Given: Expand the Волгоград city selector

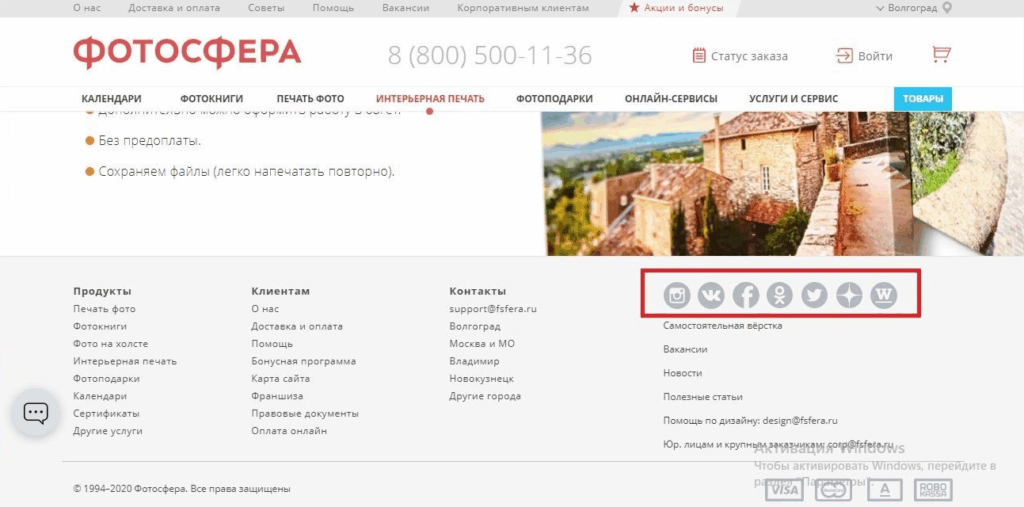Looking at the screenshot, I should pyautogui.click(x=913, y=8).
